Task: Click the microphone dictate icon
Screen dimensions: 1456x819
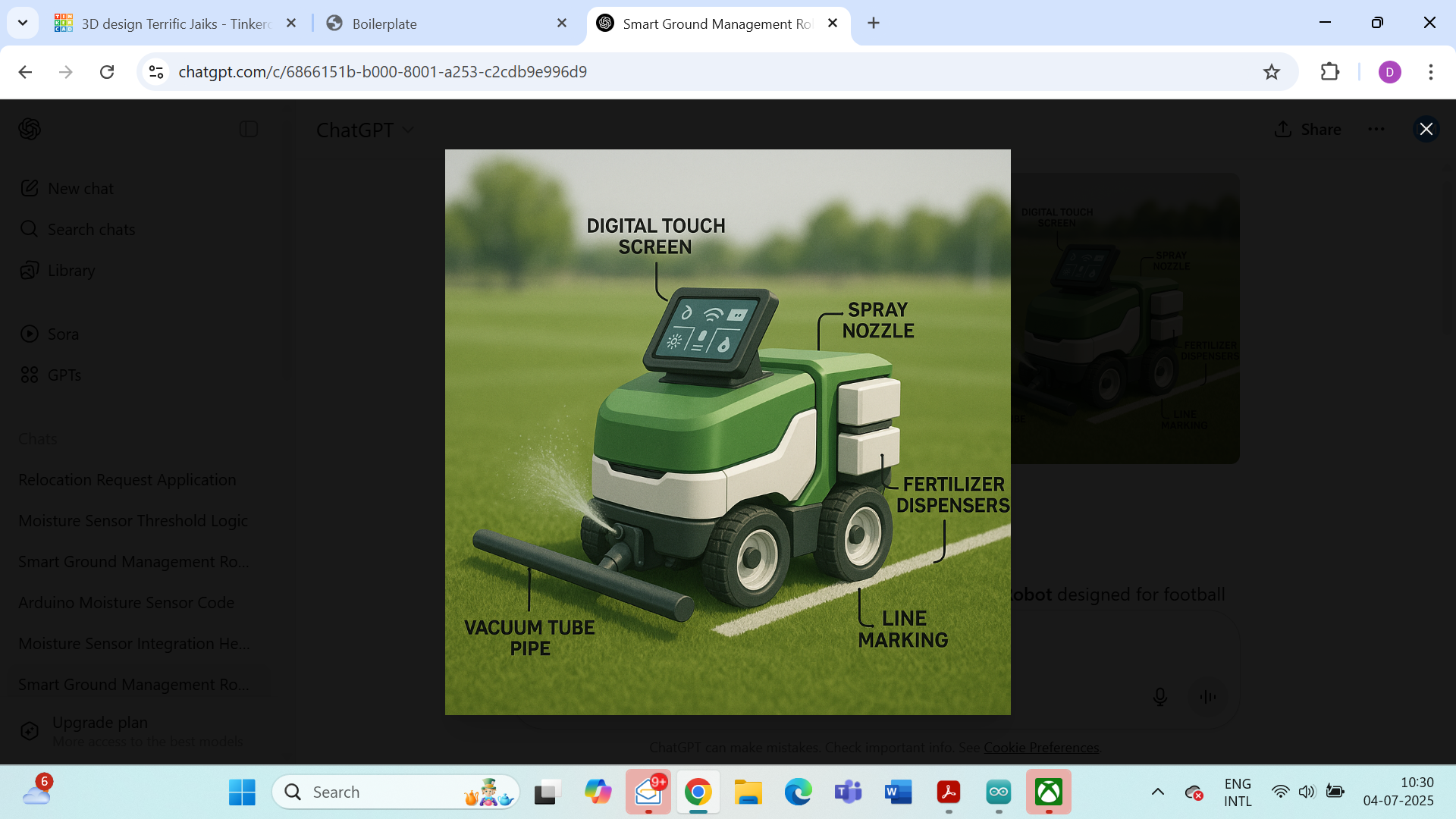Action: [x=1159, y=696]
